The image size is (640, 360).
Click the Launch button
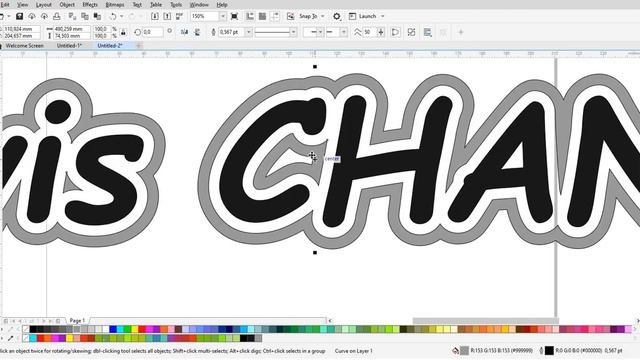point(363,16)
